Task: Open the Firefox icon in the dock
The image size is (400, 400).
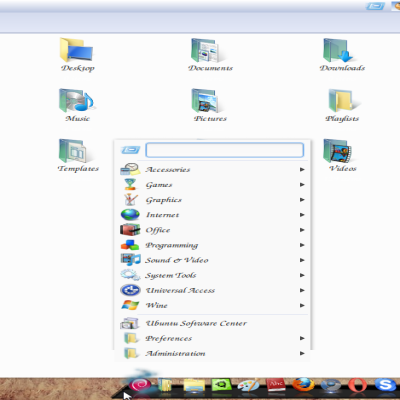Action: click(x=303, y=384)
